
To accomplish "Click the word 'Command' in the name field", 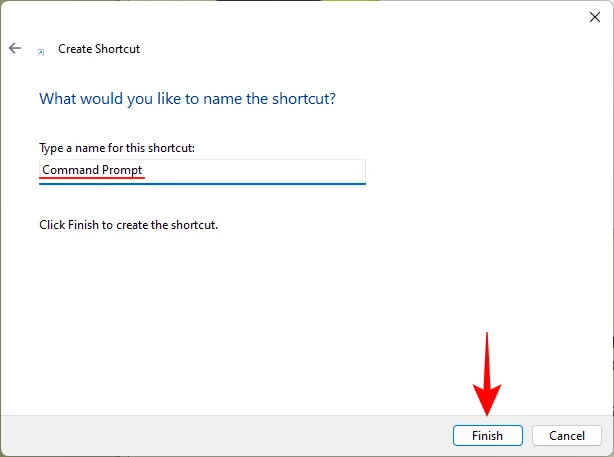I will click(70, 170).
